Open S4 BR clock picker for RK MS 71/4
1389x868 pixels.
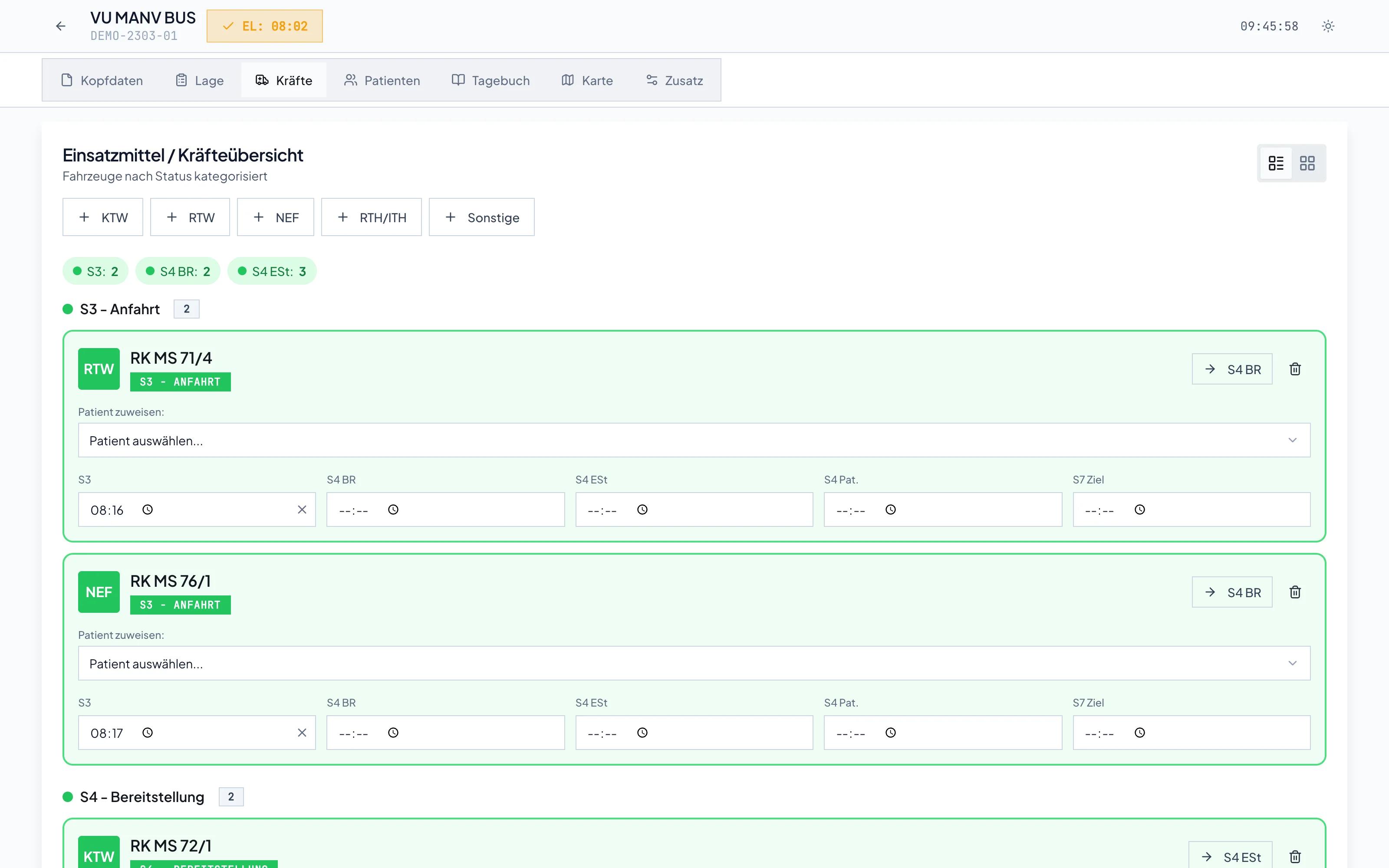[x=393, y=510]
